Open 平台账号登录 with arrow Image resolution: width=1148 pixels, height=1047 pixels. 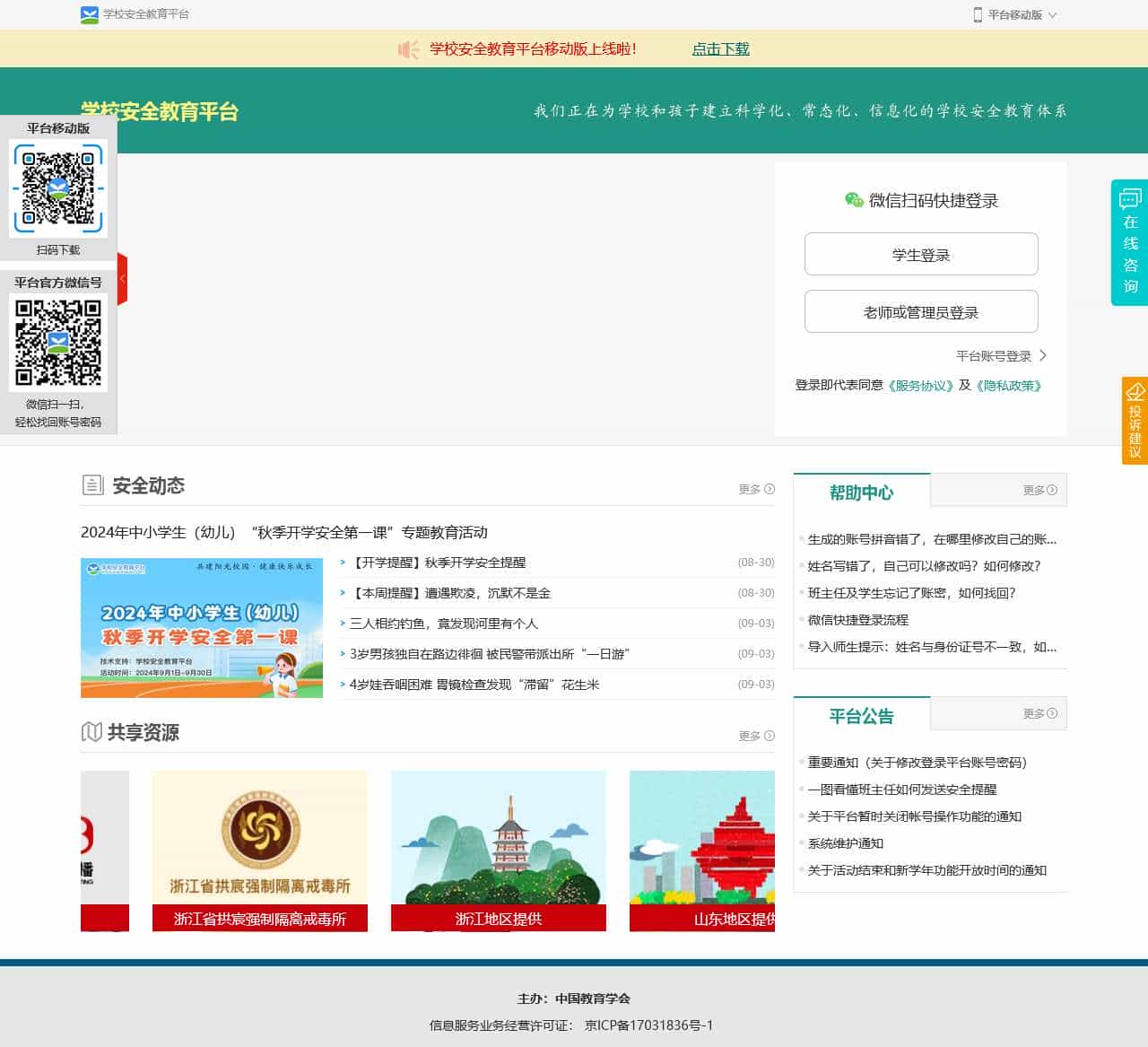(1001, 356)
